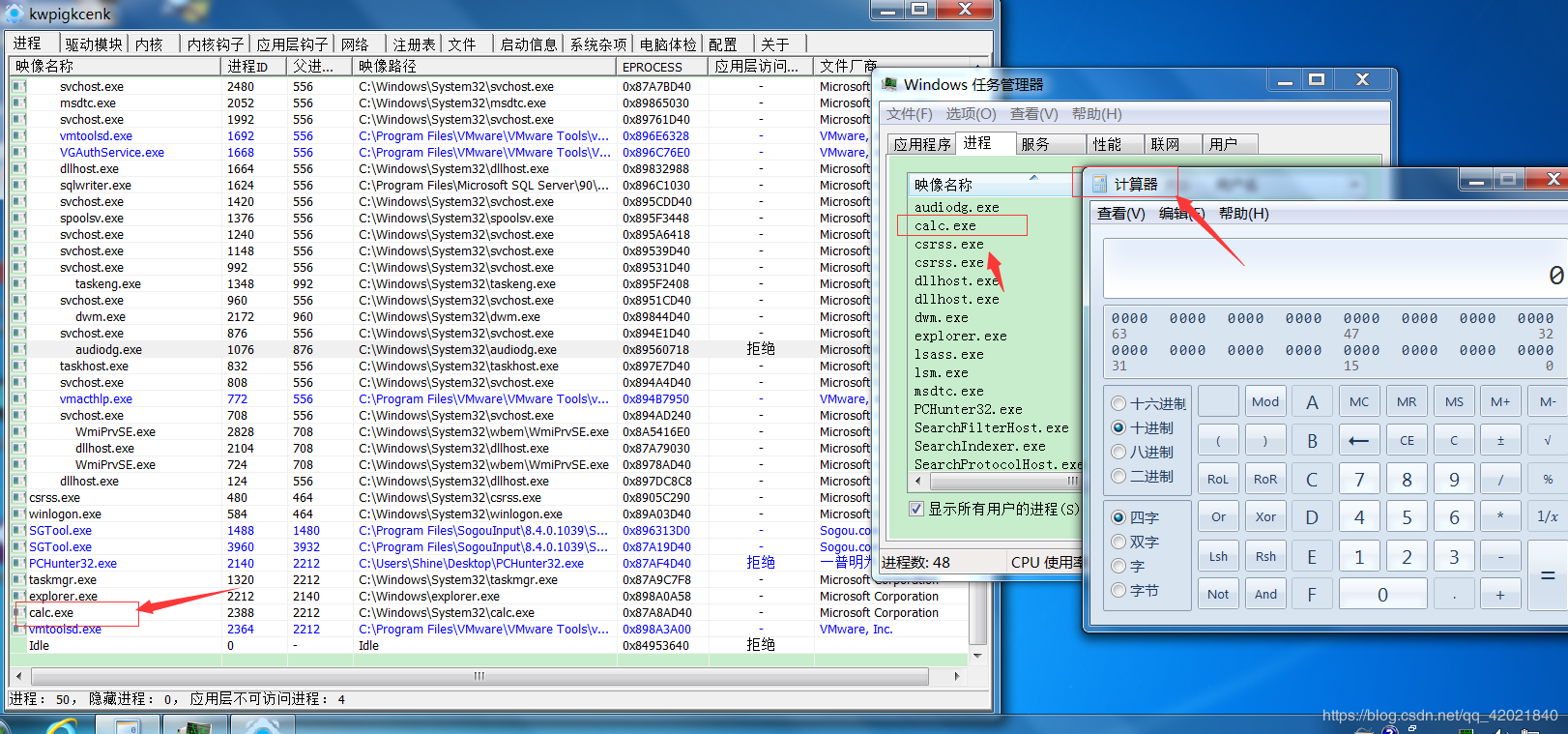Select the Idle process row in PCHunter
This screenshot has height=734, width=1568.
pos(488,646)
